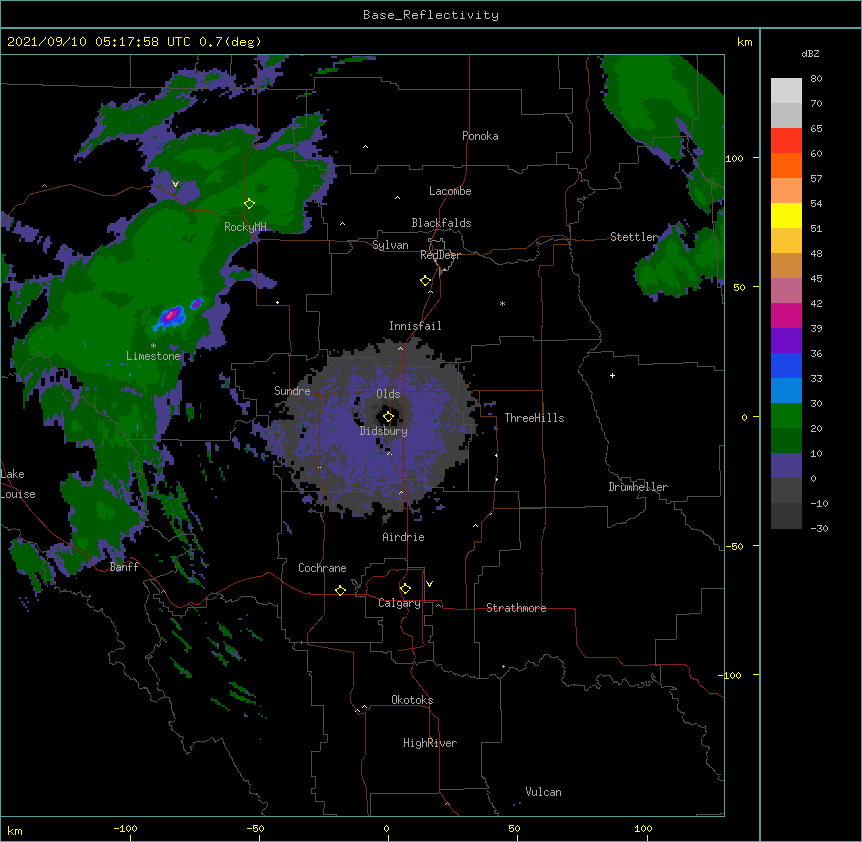Click the asterisk marker above Limestone
862x842 pixels.
point(153,346)
